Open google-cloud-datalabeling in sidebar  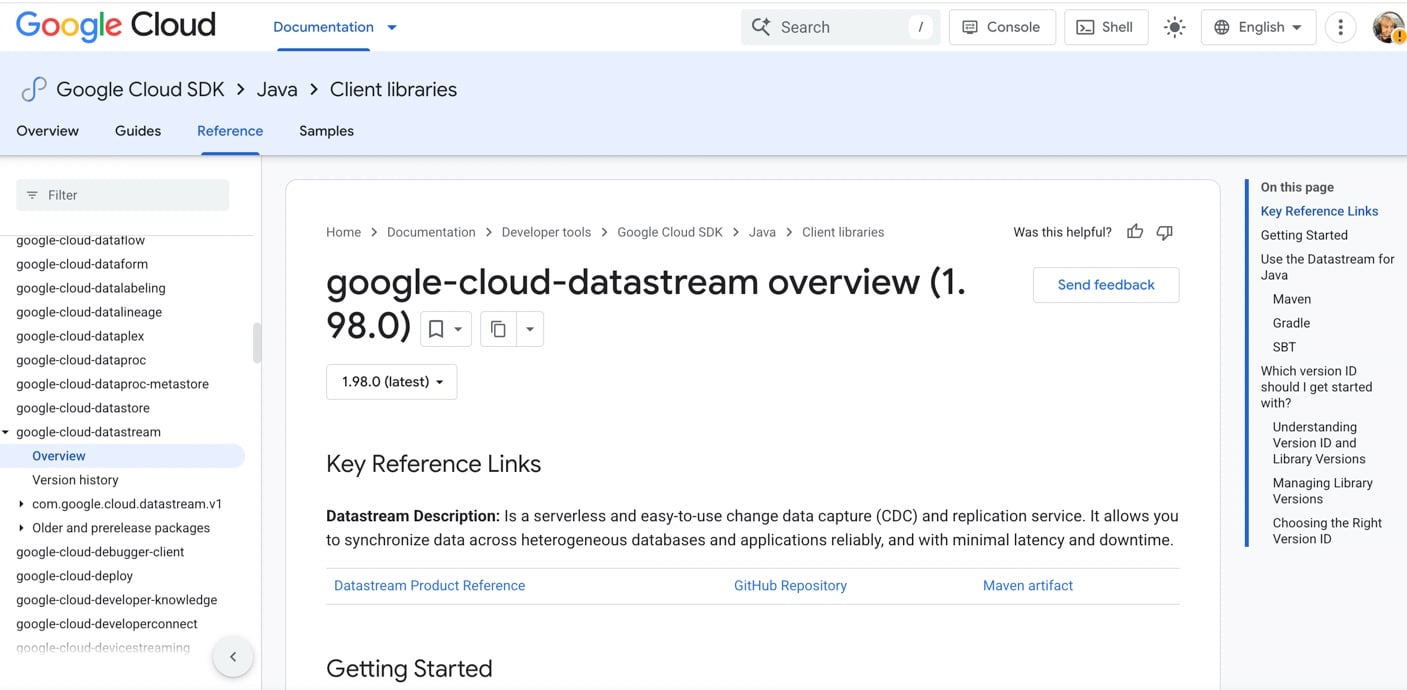(91, 288)
